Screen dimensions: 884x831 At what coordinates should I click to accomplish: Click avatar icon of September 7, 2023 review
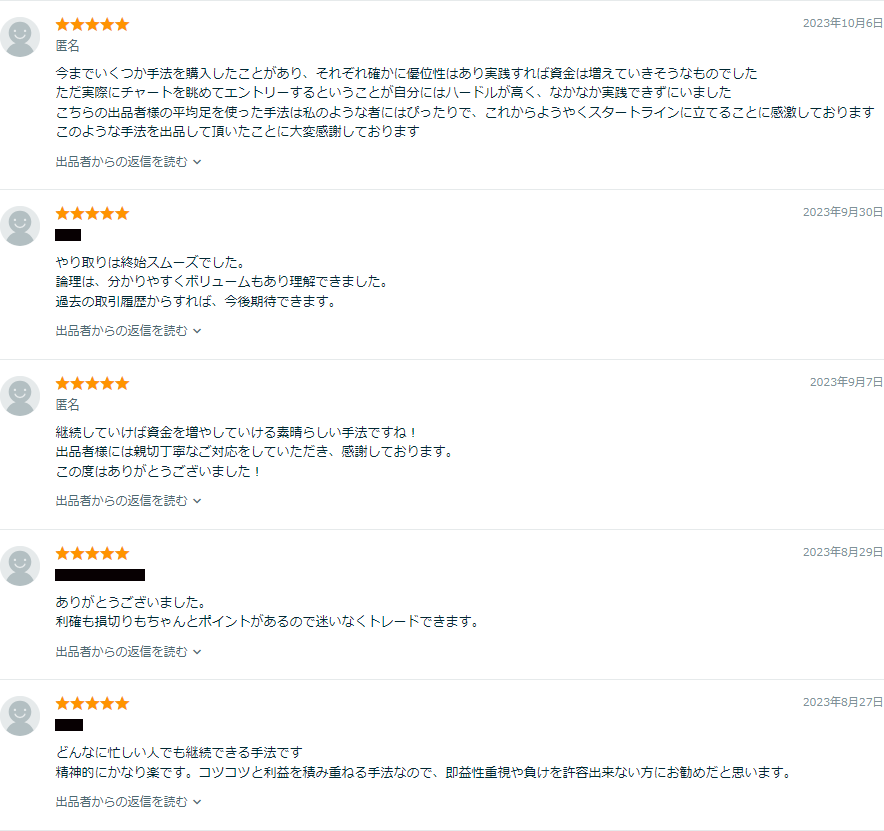20,396
